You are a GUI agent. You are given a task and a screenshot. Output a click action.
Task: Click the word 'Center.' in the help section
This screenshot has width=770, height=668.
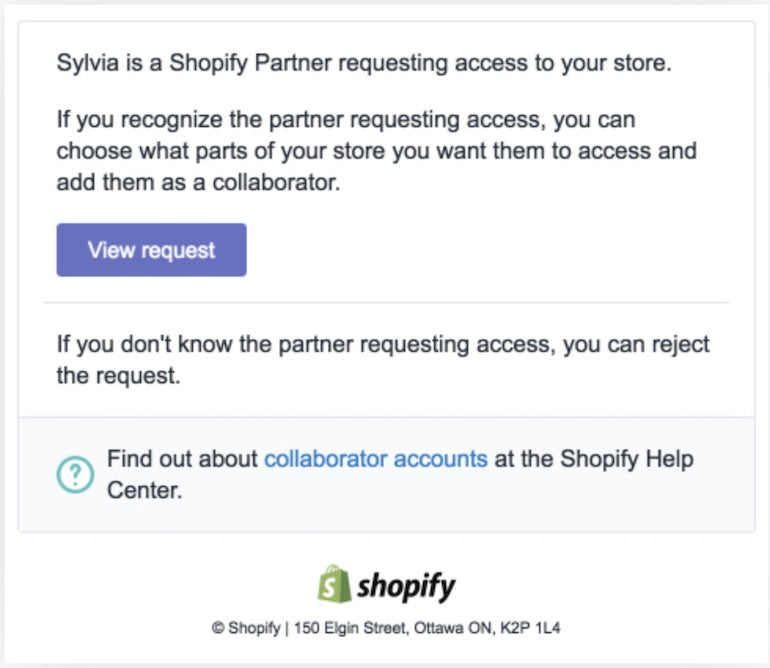pyautogui.click(x=144, y=491)
